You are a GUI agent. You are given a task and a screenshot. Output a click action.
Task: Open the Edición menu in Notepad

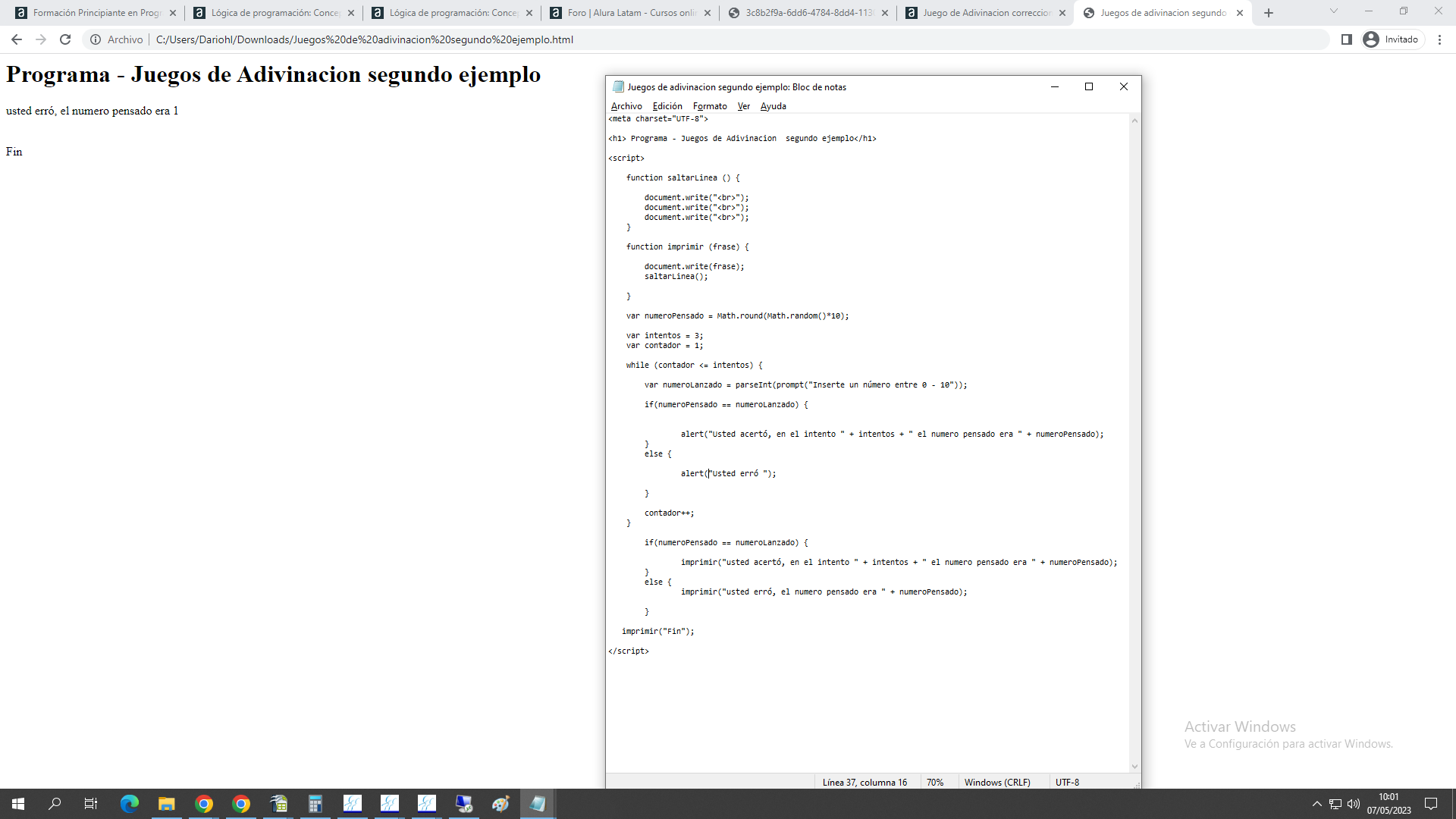coord(667,106)
